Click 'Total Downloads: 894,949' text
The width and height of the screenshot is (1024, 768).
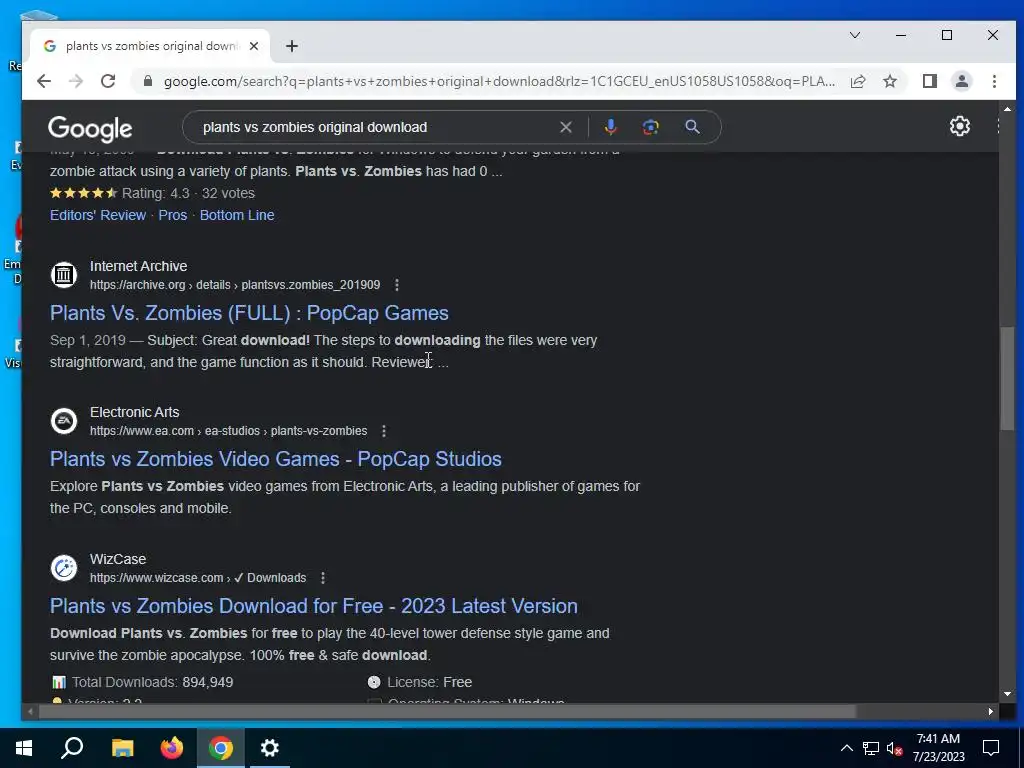point(152,682)
